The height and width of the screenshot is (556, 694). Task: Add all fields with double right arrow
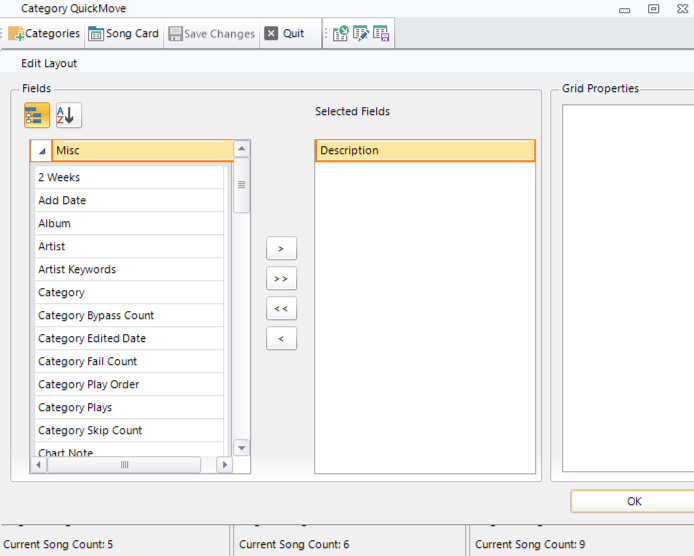tap(281, 279)
